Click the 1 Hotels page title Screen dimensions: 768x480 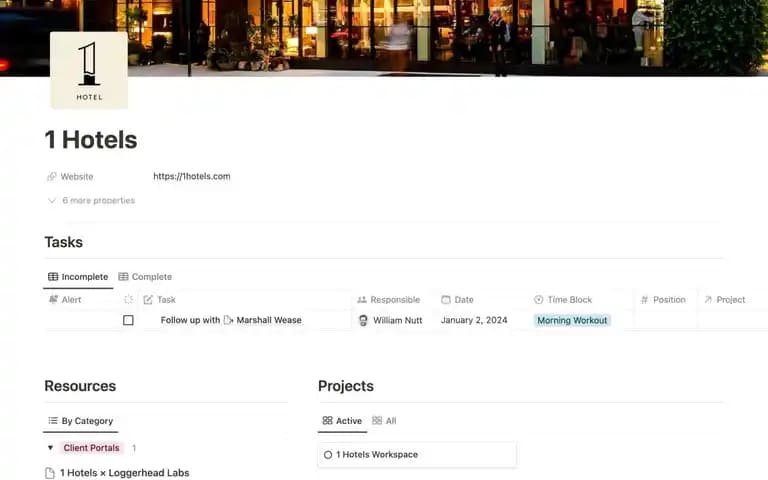pyautogui.click(x=91, y=140)
